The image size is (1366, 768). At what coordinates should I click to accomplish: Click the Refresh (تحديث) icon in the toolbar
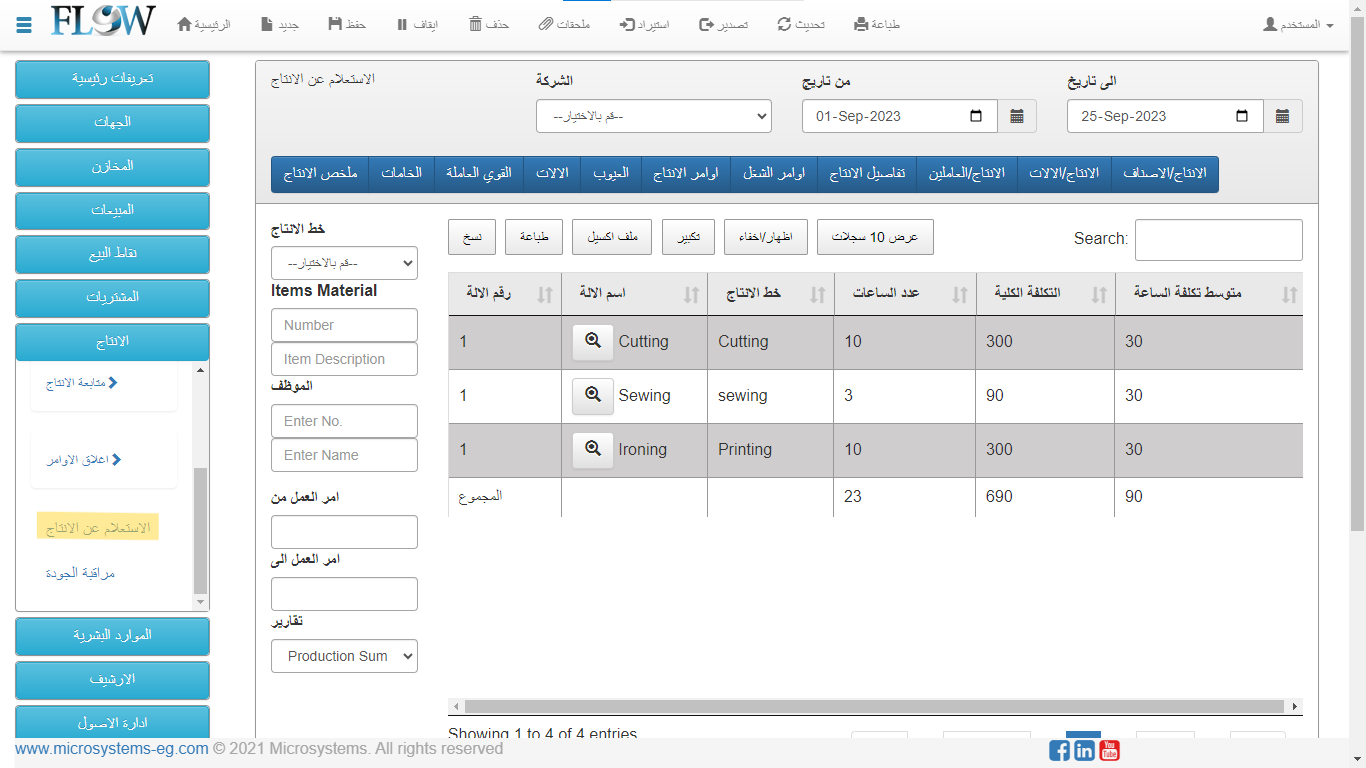click(785, 24)
